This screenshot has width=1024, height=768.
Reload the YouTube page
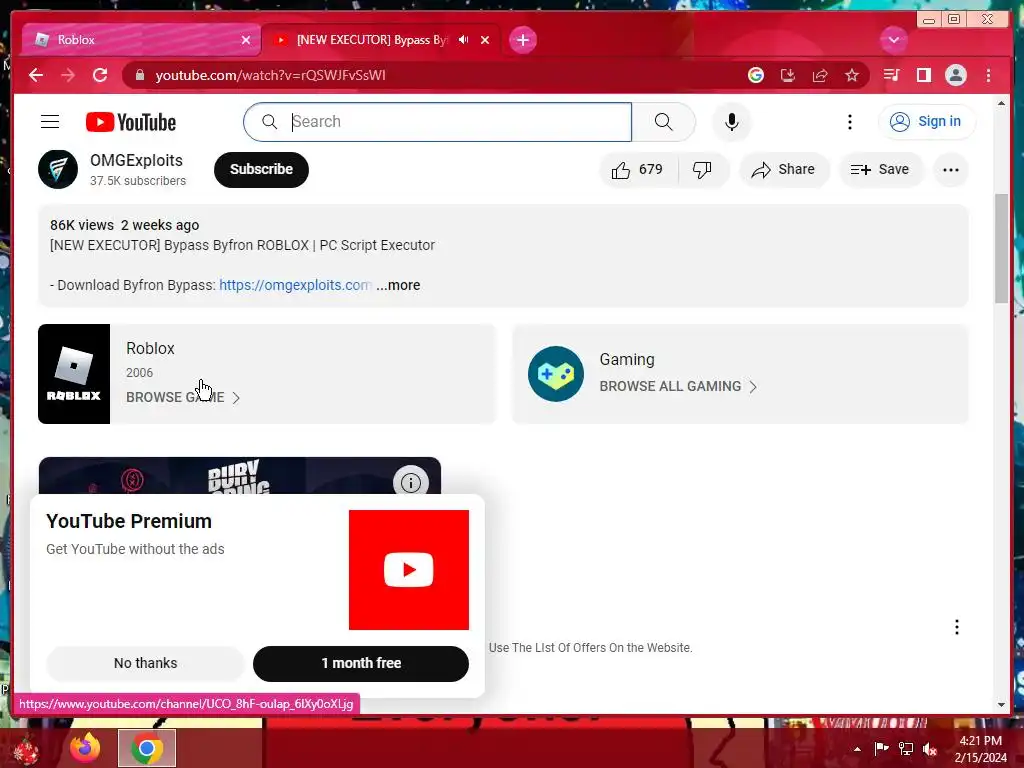pos(100,75)
